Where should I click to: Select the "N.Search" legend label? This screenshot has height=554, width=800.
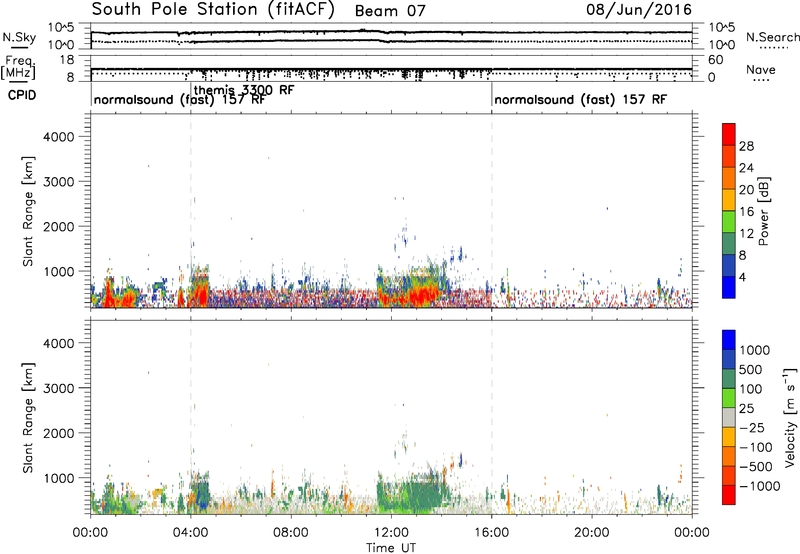pos(772,37)
